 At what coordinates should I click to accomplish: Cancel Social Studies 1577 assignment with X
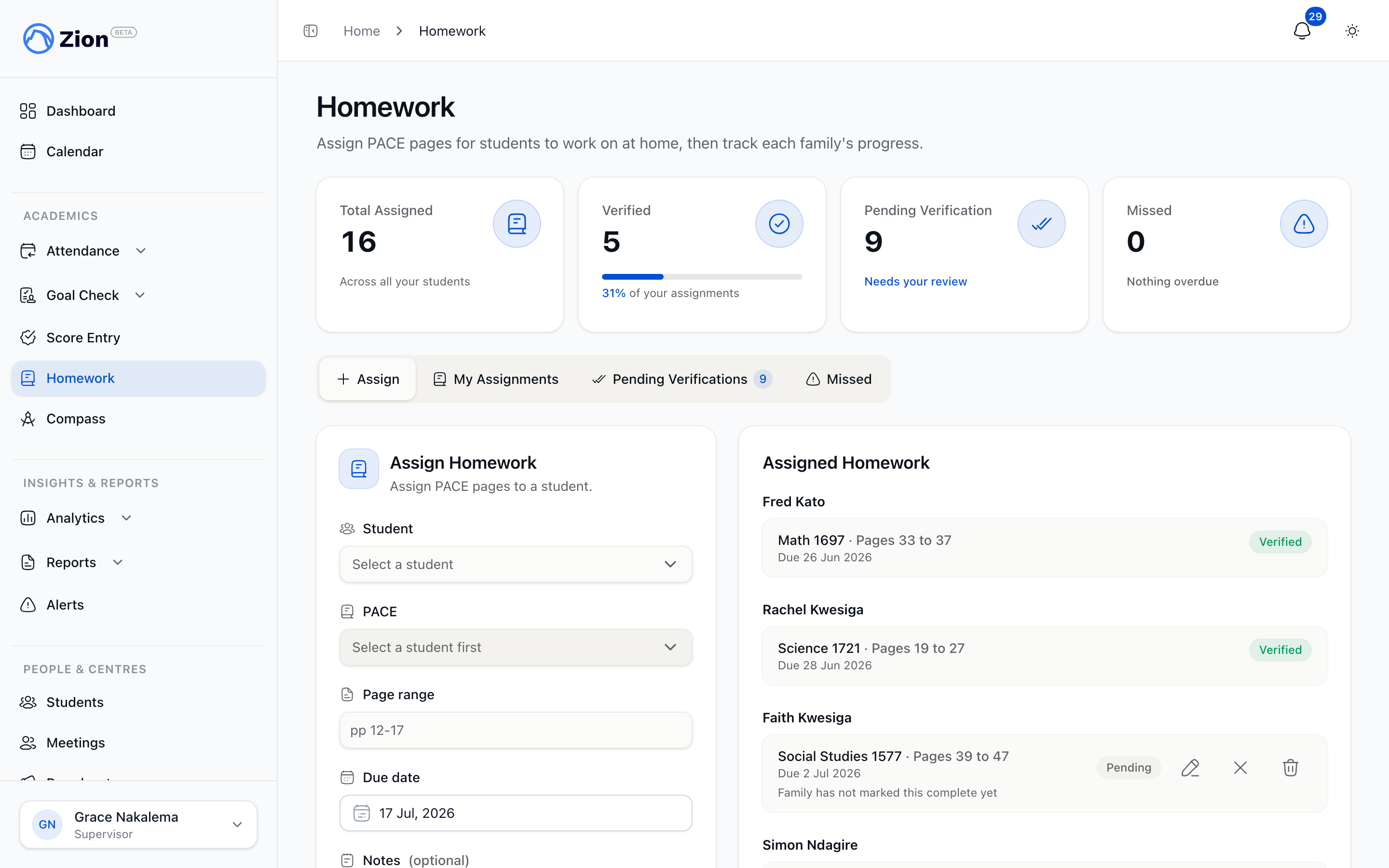coord(1240,768)
